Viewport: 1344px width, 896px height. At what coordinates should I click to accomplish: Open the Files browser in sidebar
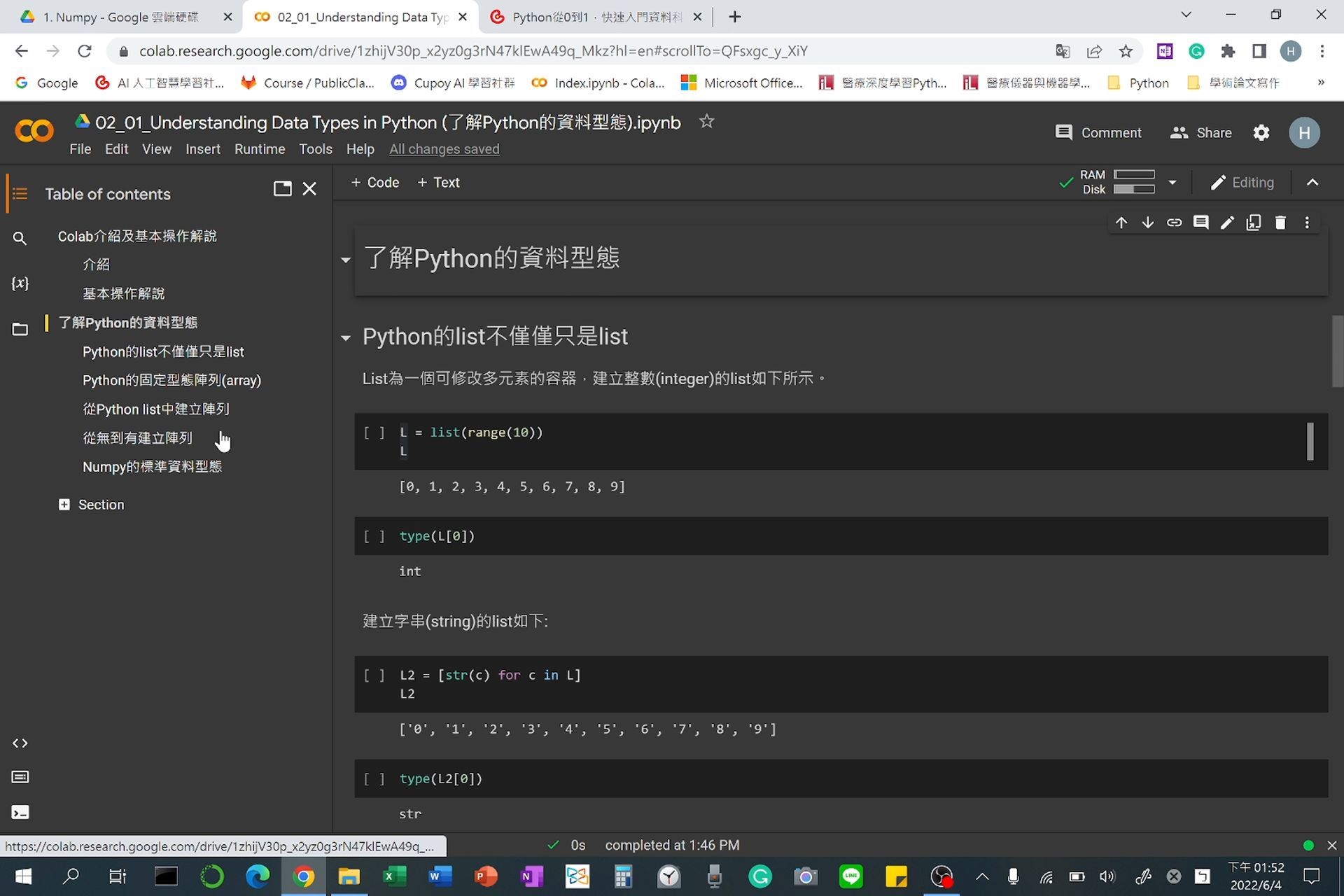[20, 328]
